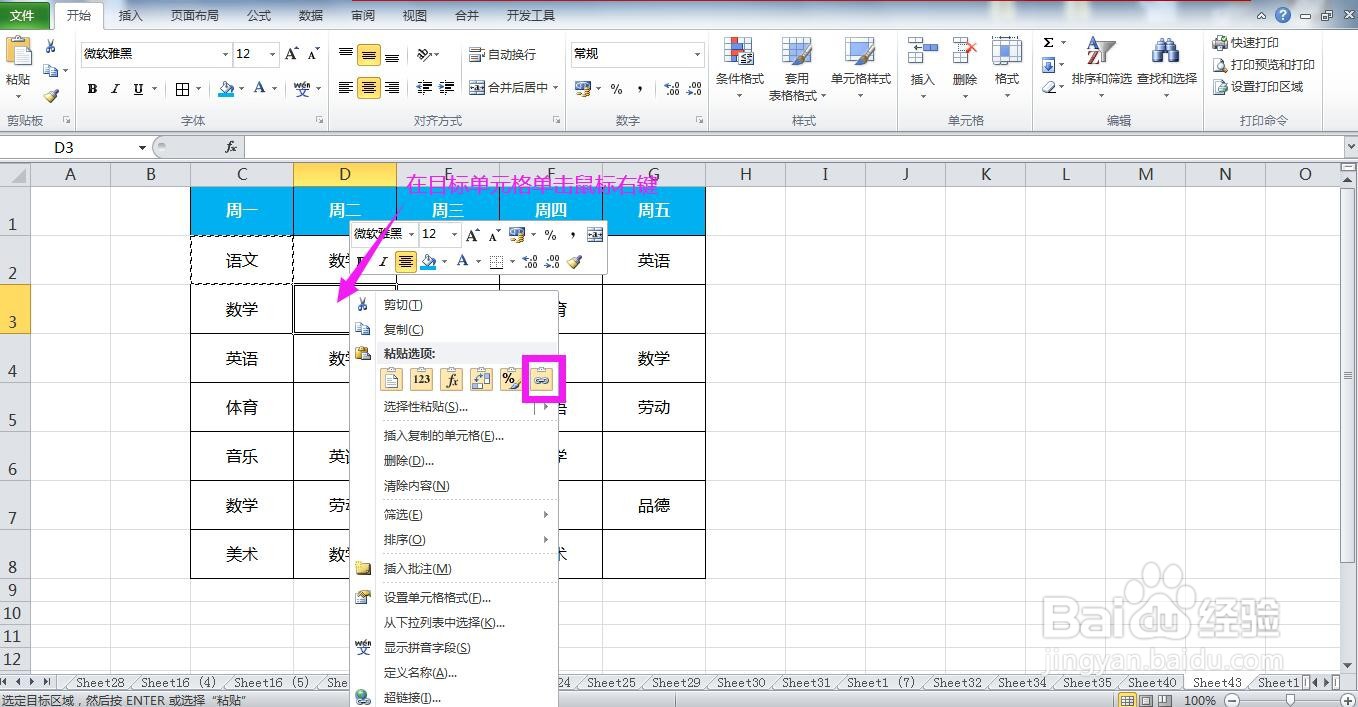Click the mini toolbar Format Painter brush

click(x=574, y=261)
